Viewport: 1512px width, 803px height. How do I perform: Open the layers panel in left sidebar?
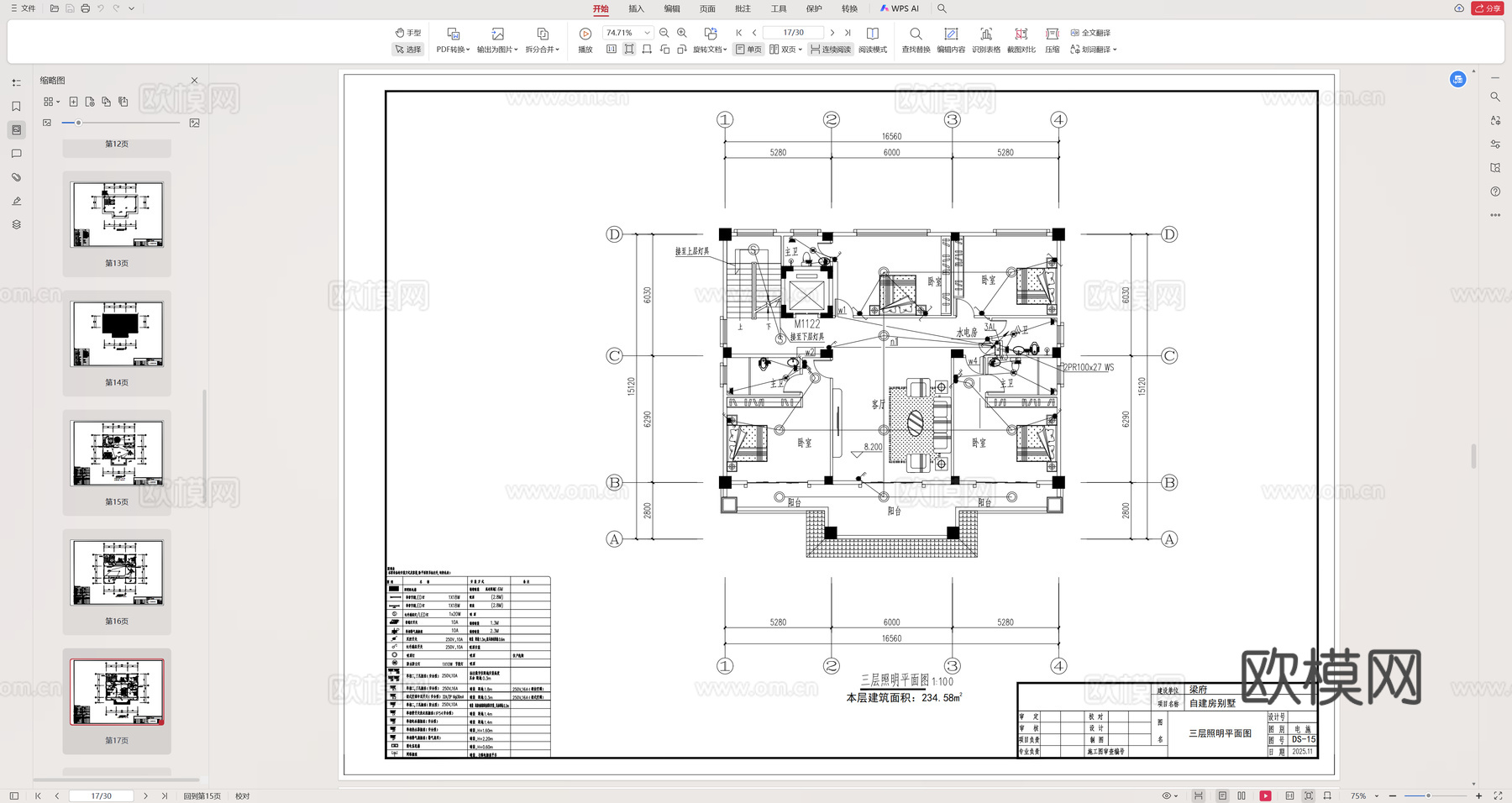point(16,224)
